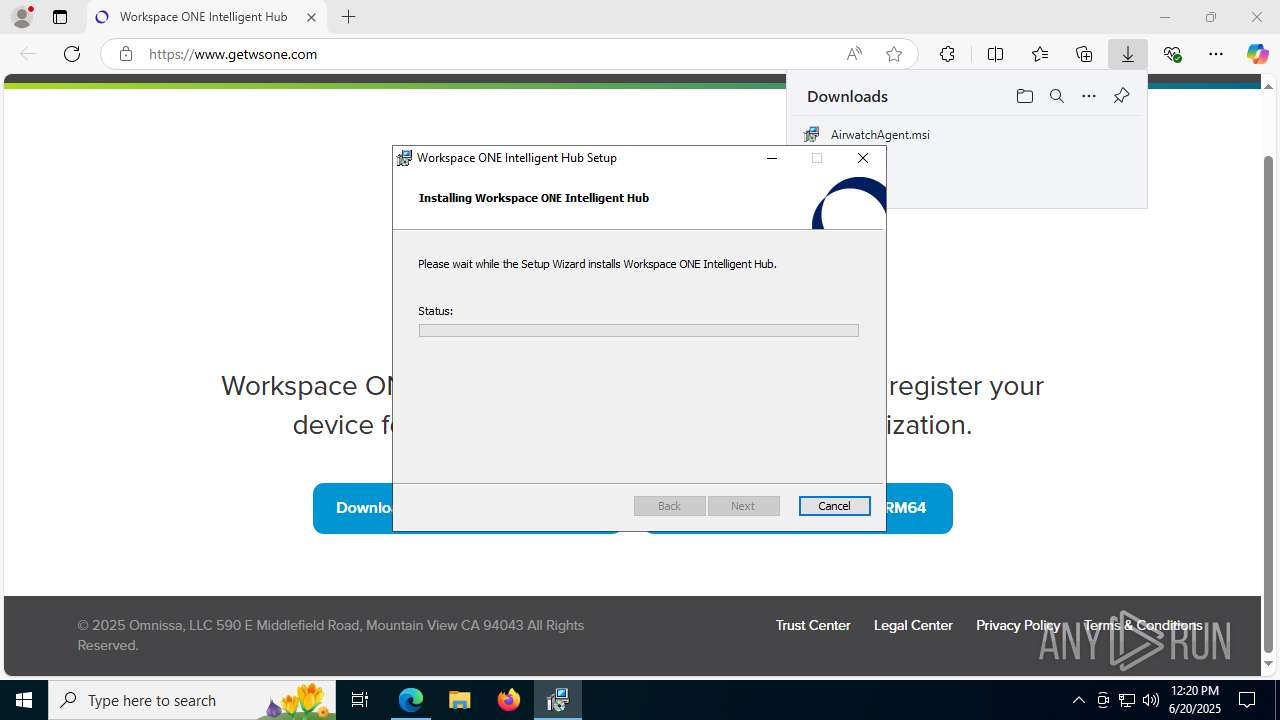Toggle split screen view
This screenshot has height=720, width=1280.
click(x=995, y=54)
